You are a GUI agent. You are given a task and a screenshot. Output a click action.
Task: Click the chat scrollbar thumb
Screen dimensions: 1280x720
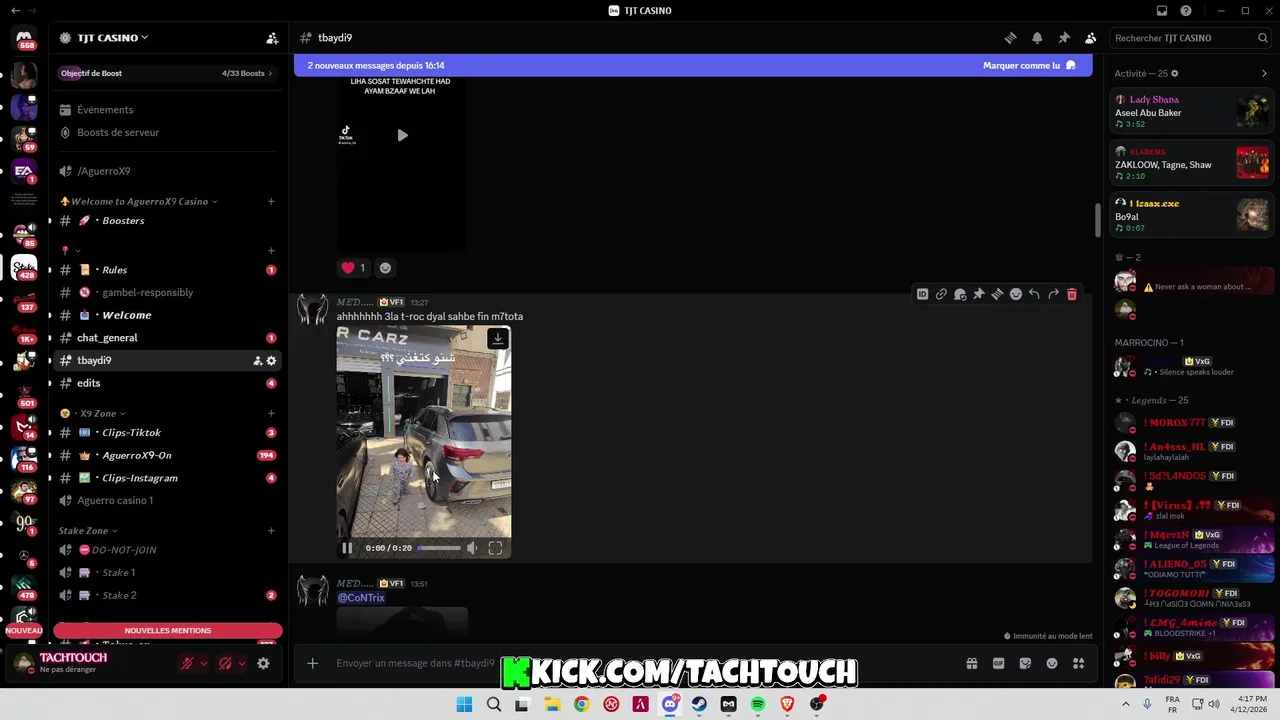point(1098,220)
